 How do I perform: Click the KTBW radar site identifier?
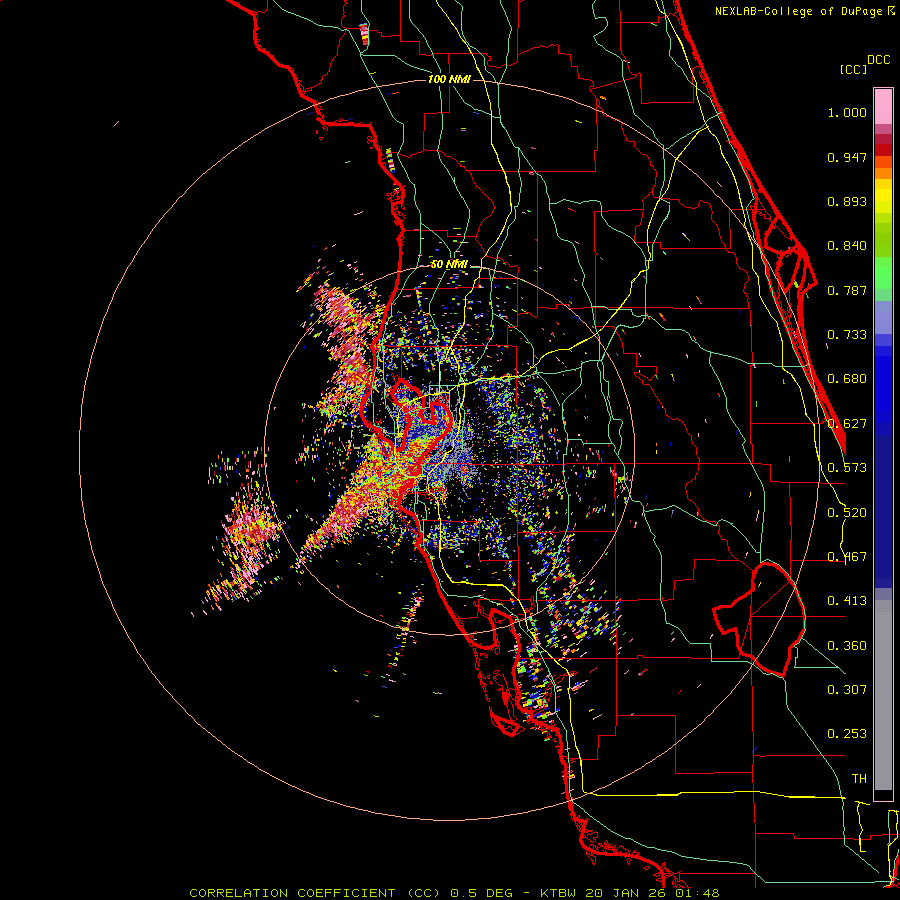(560, 893)
